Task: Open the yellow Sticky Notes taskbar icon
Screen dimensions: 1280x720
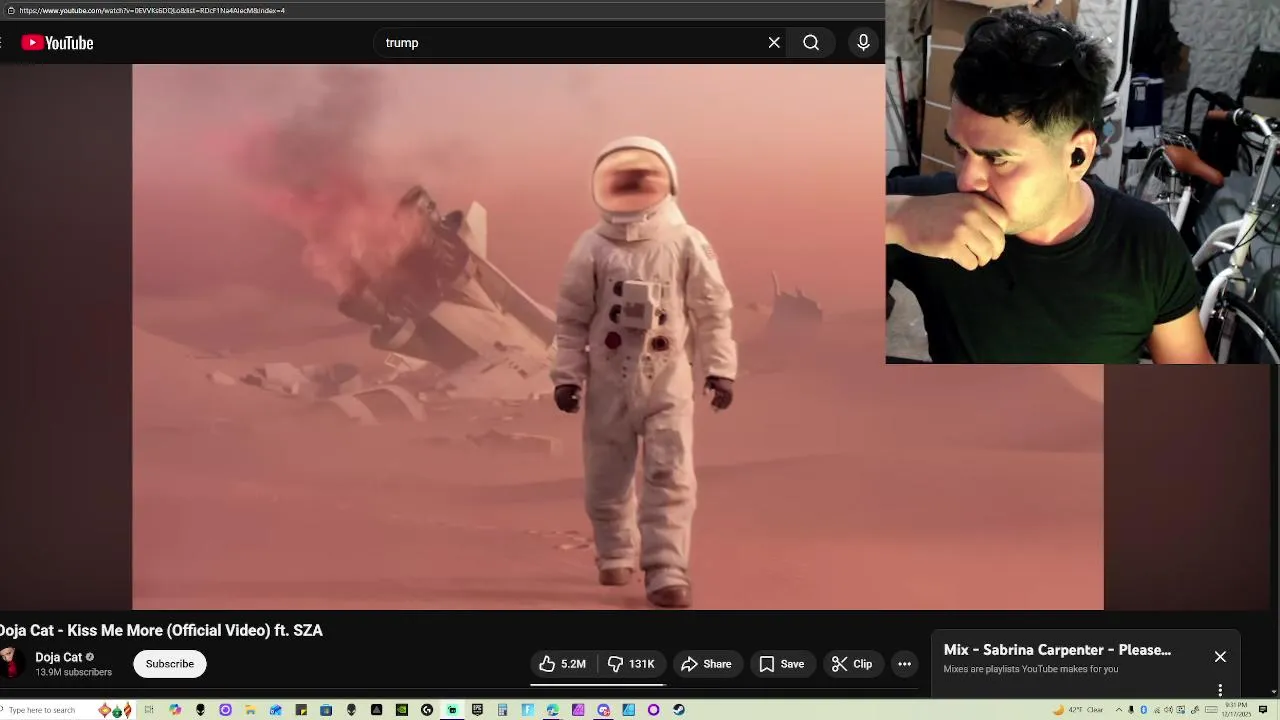Action: [301, 710]
